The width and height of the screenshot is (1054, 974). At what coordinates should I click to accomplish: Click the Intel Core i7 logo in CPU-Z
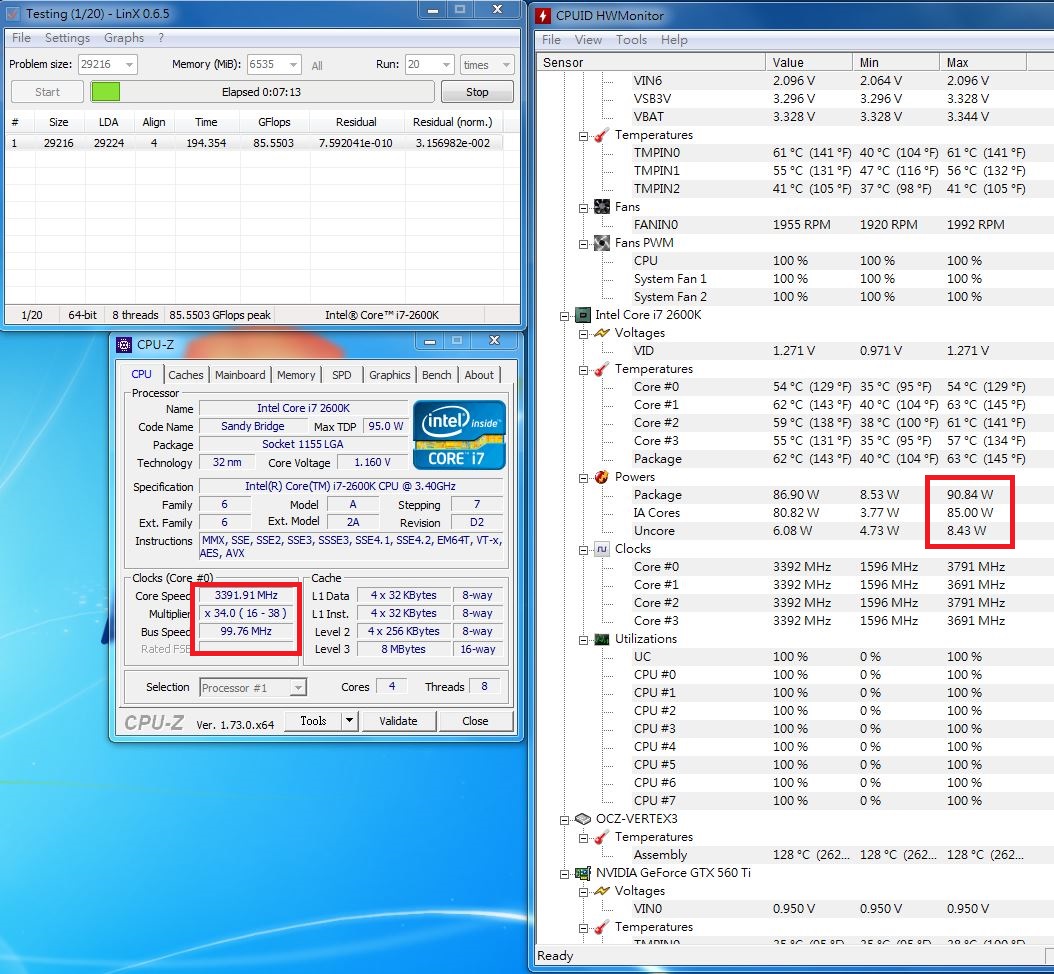click(x=458, y=434)
